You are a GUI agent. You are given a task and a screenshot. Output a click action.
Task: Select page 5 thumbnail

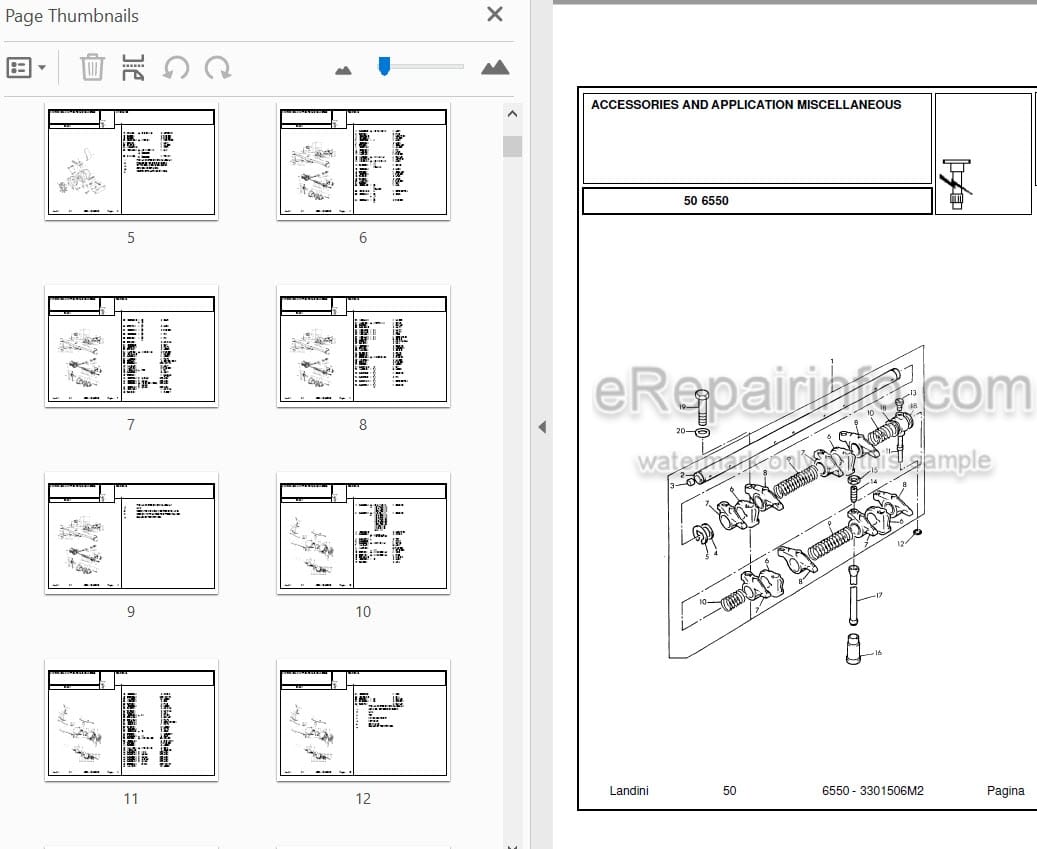pos(131,161)
